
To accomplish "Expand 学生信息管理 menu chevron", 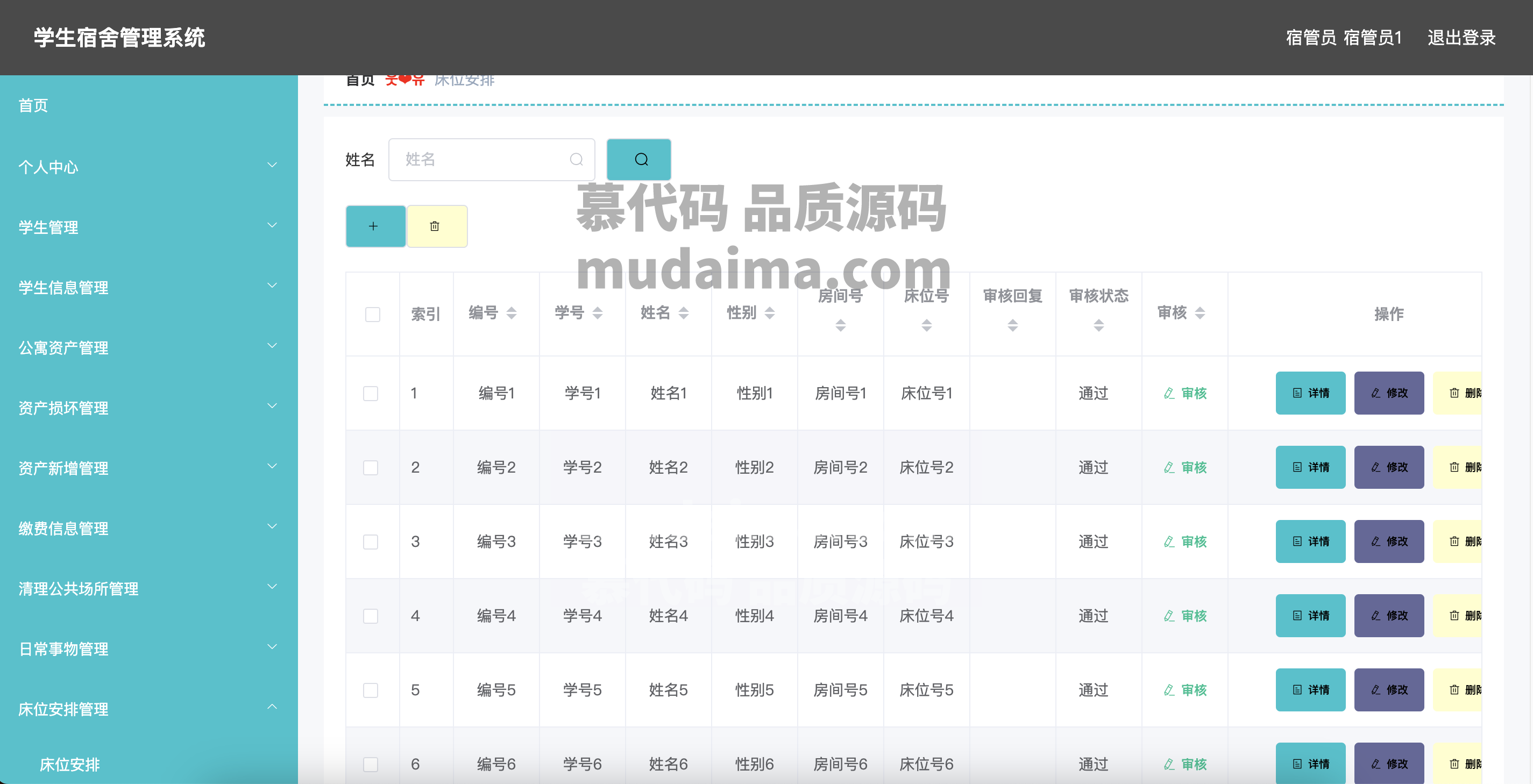I will [272, 285].
